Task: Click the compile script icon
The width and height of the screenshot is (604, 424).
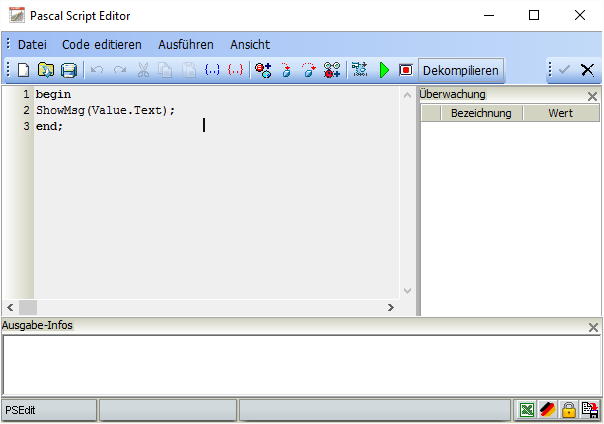Action: [x=360, y=70]
